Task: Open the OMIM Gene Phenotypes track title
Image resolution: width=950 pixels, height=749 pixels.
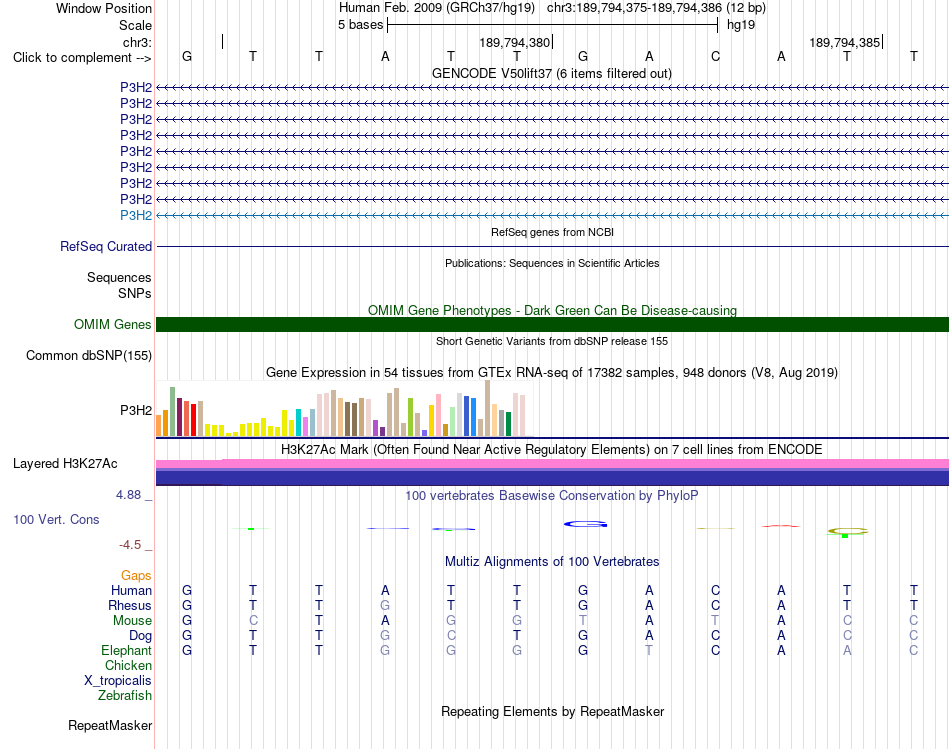Action: 552,310
